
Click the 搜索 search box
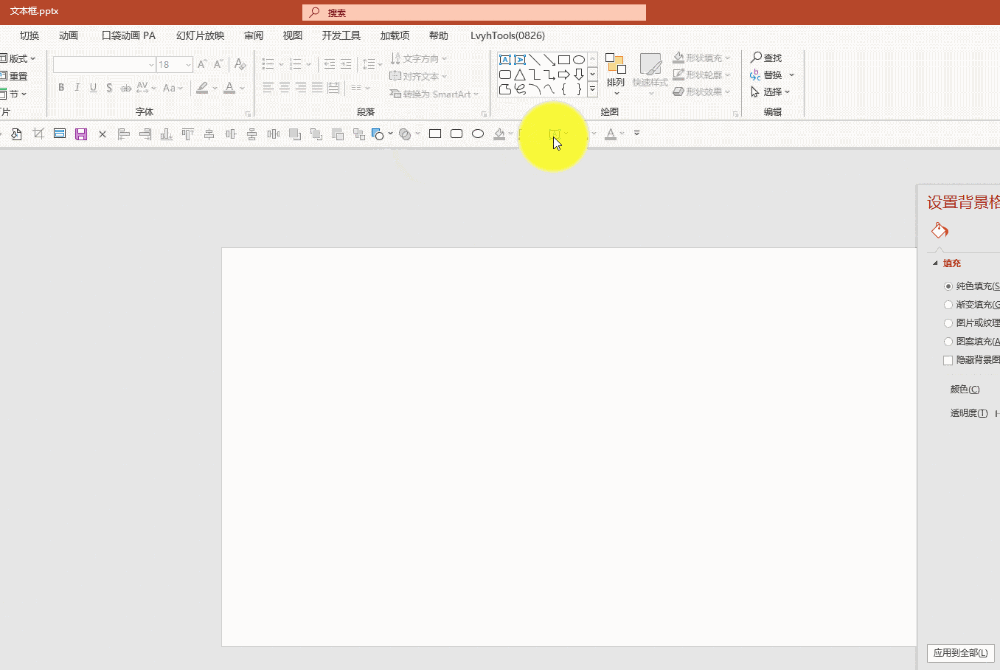point(474,13)
